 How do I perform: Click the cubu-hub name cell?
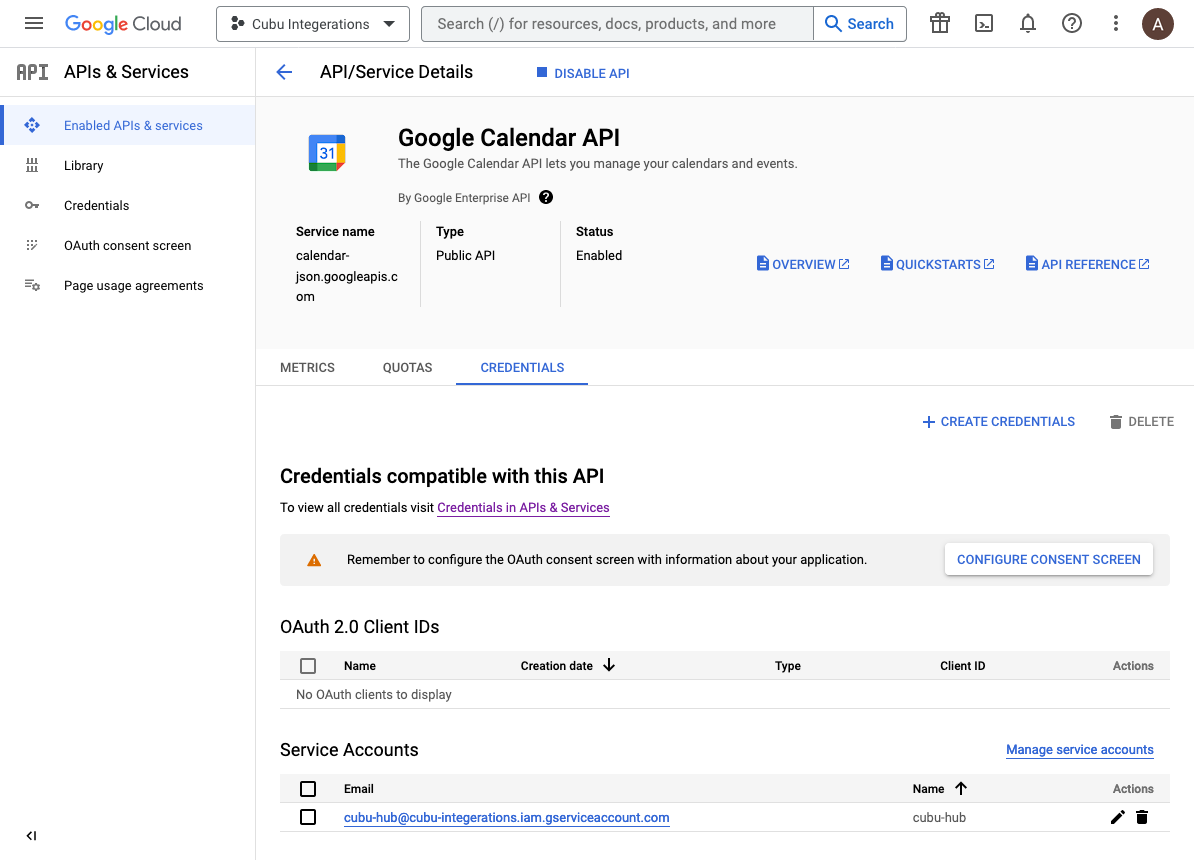[939, 817]
